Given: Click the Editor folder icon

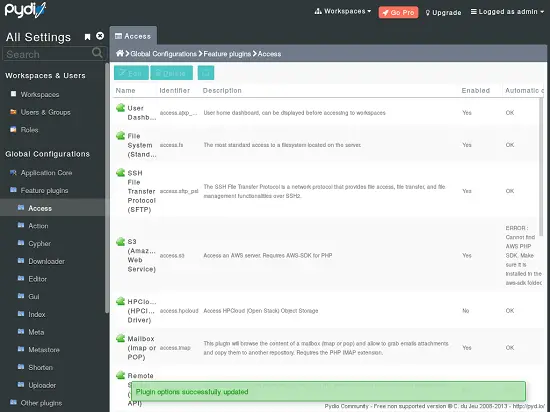Looking at the screenshot, I should tap(21, 278).
